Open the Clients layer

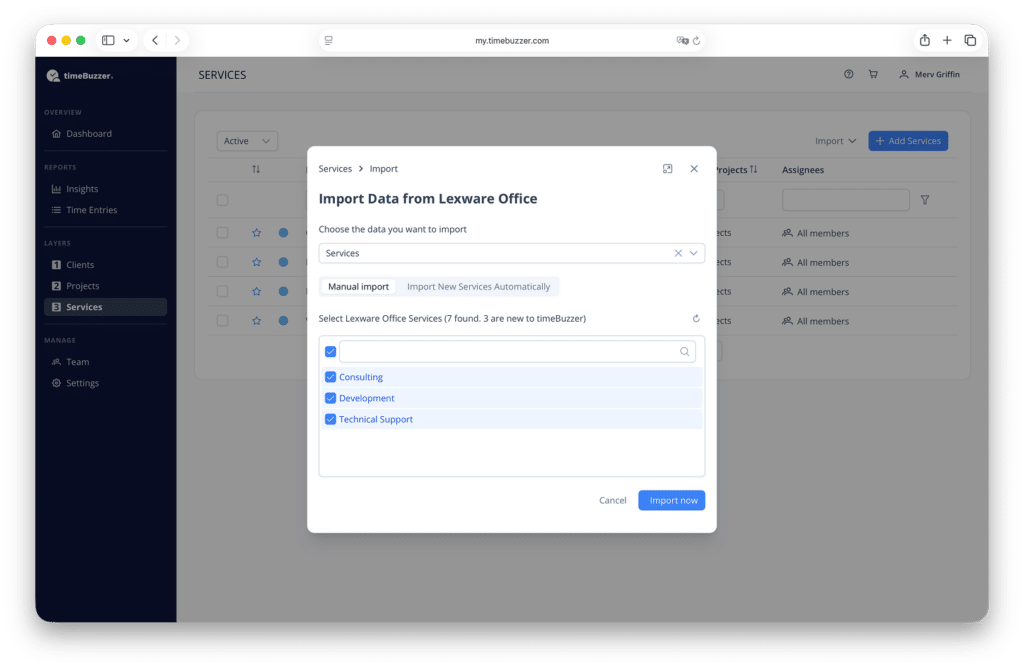[x=80, y=265]
